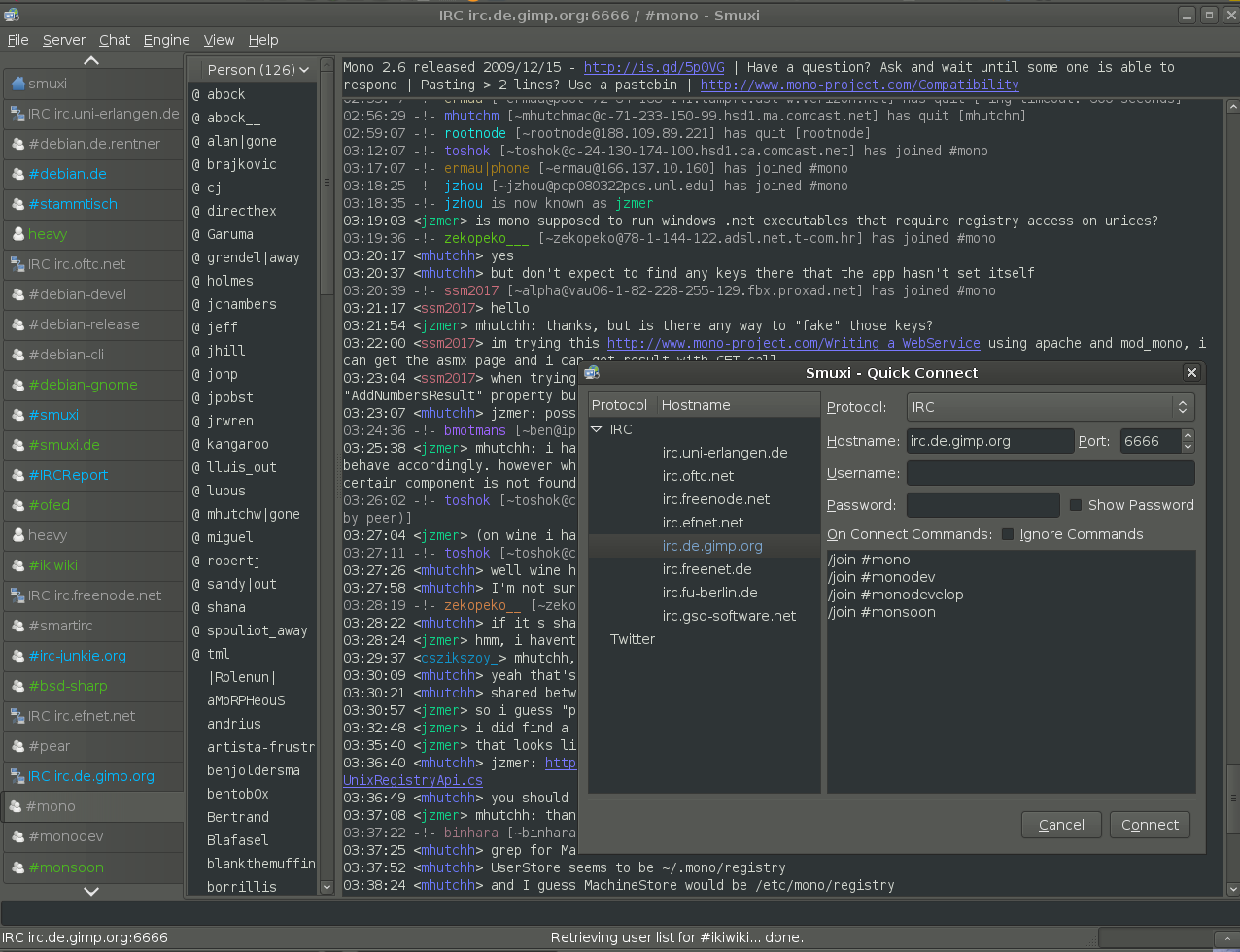
Task: Focus the Username input field
Action: (1051, 473)
